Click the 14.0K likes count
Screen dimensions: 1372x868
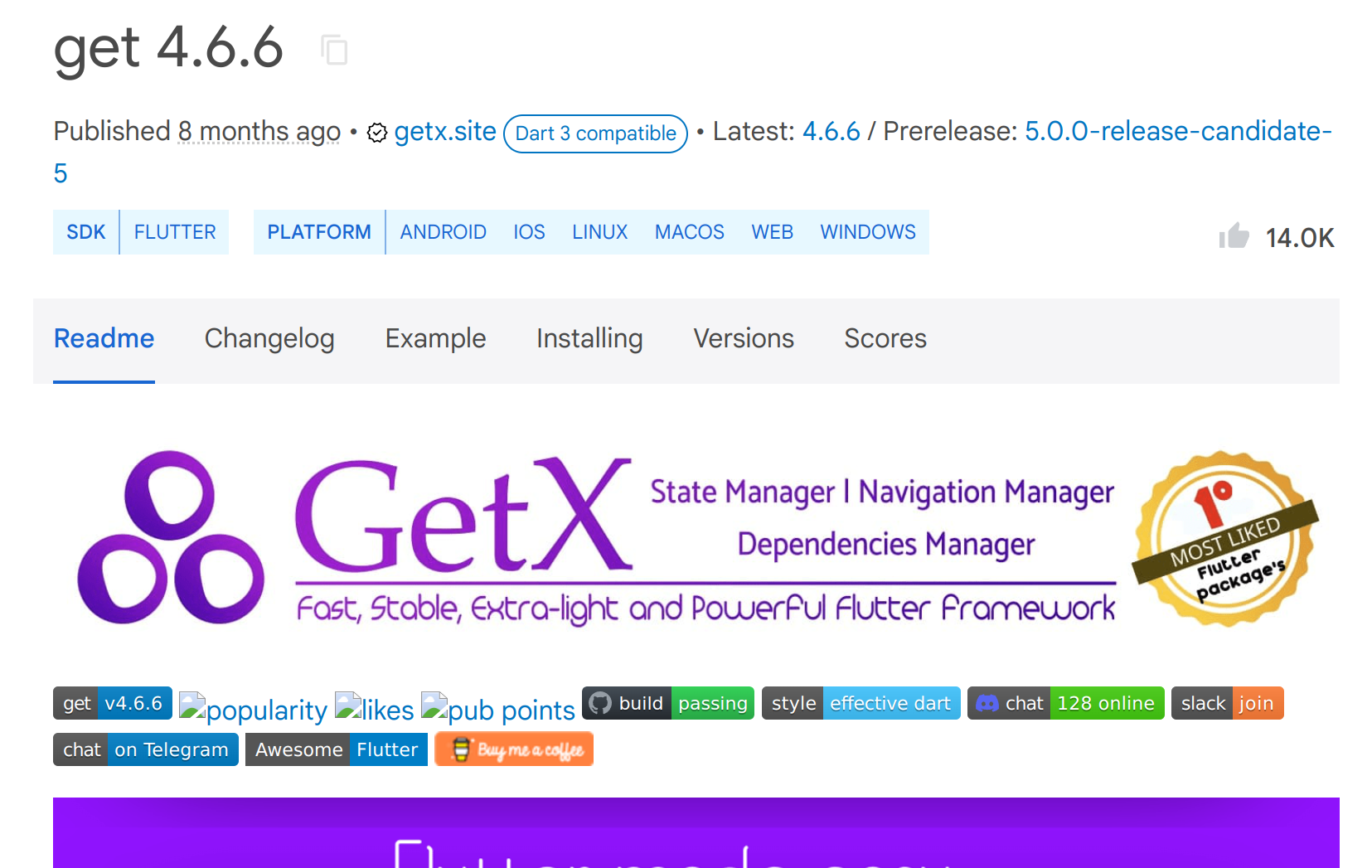click(x=1300, y=238)
